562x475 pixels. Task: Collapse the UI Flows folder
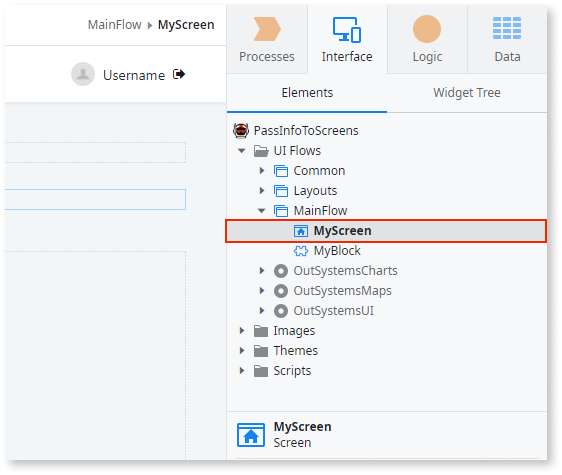(242, 151)
